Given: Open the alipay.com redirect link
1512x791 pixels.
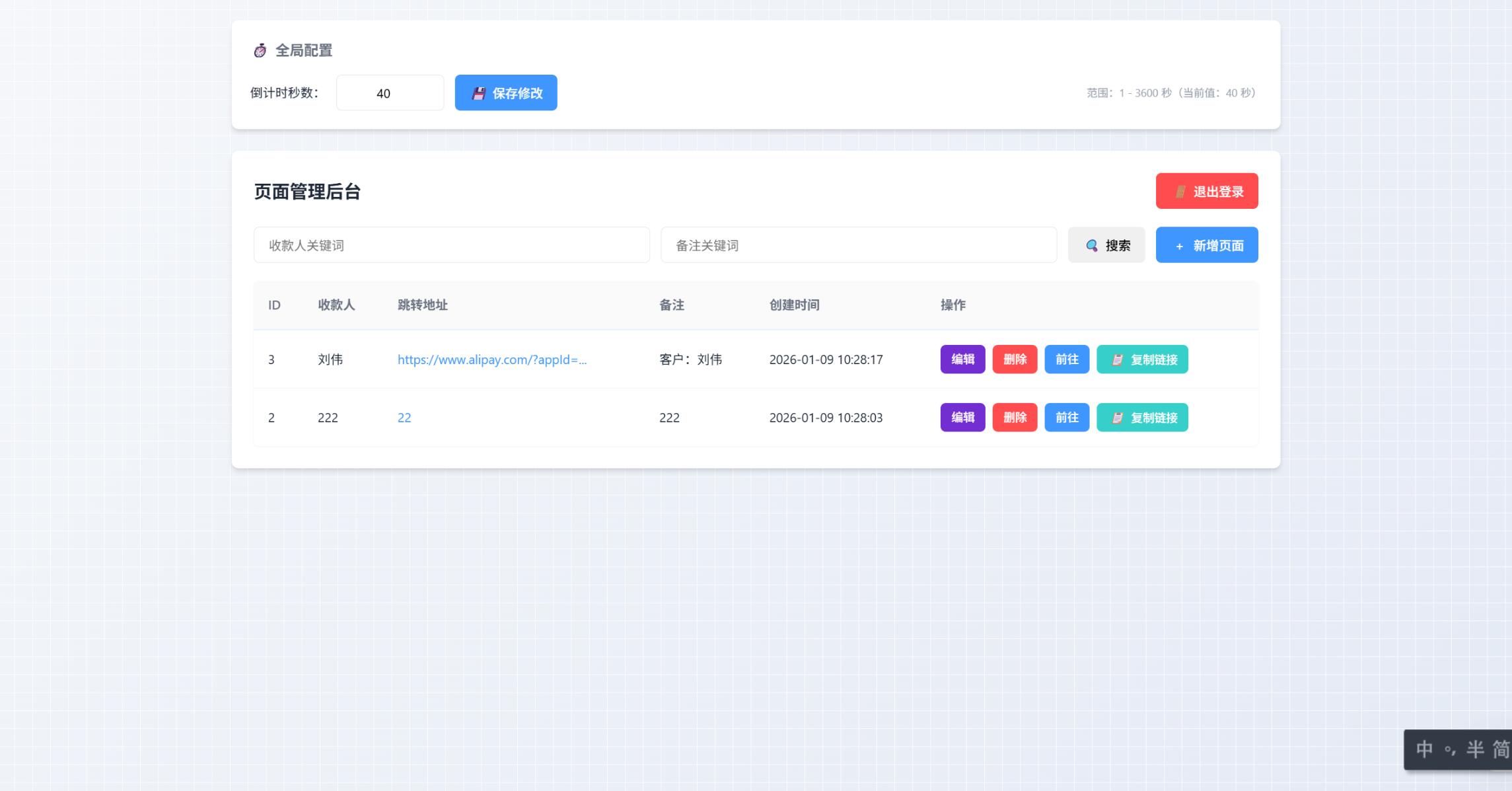Looking at the screenshot, I should 491,359.
